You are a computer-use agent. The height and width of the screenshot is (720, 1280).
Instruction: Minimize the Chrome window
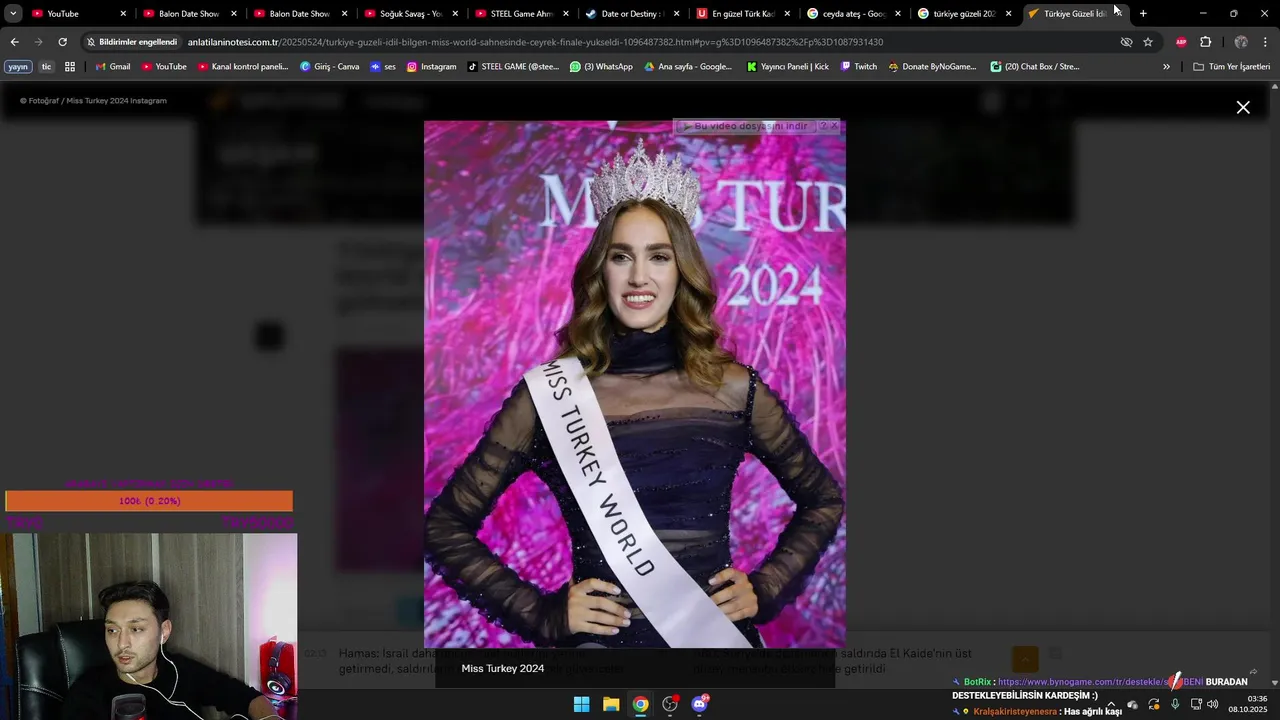tap(1203, 13)
